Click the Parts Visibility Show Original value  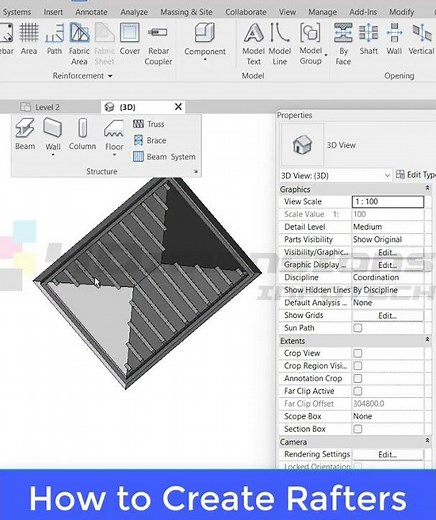pyautogui.click(x=388, y=240)
